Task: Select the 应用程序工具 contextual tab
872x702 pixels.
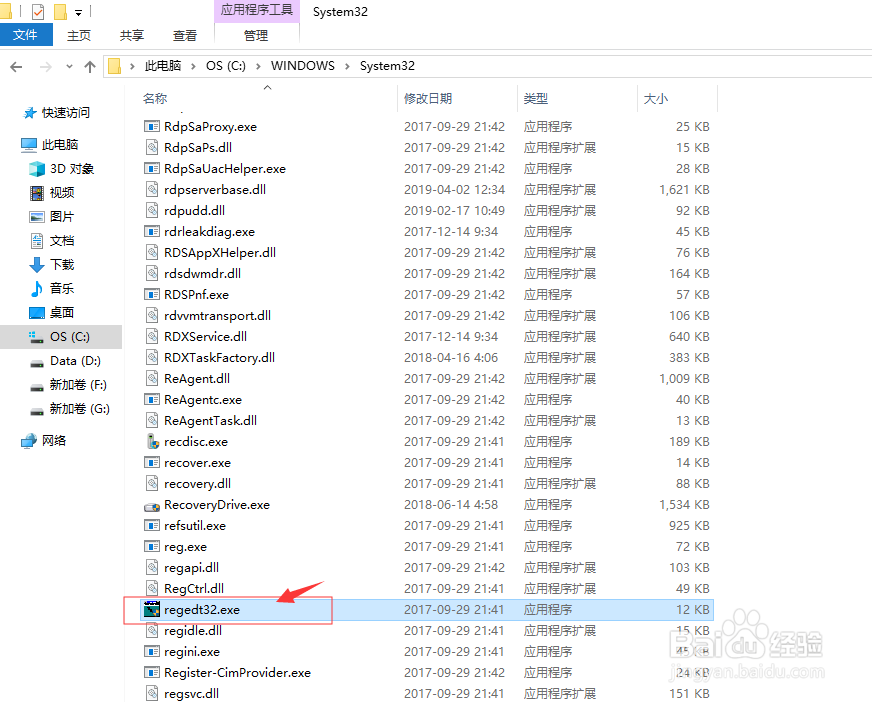Action: [x=256, y=11]
